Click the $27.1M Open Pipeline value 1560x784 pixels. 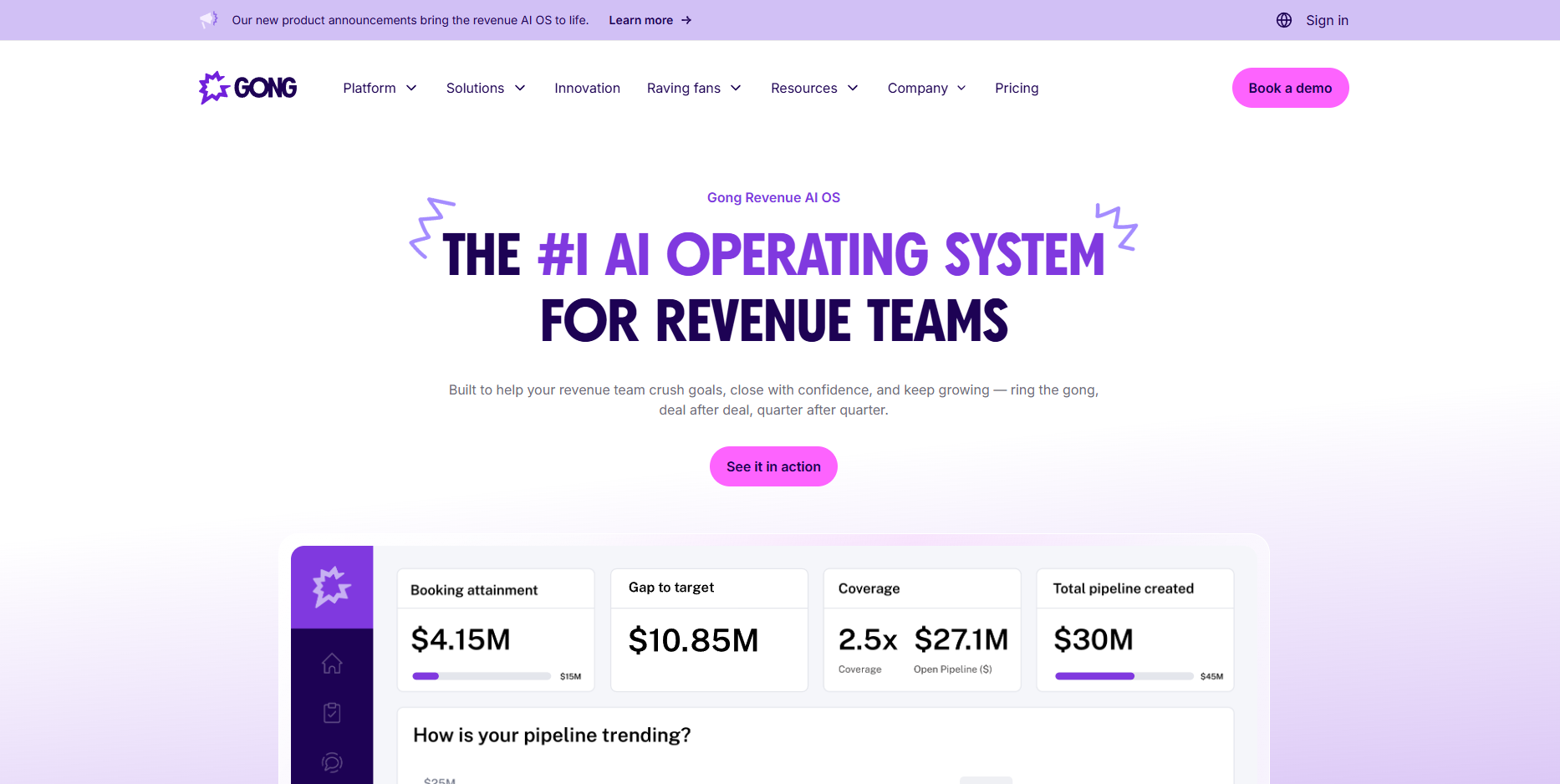[961, 639]
